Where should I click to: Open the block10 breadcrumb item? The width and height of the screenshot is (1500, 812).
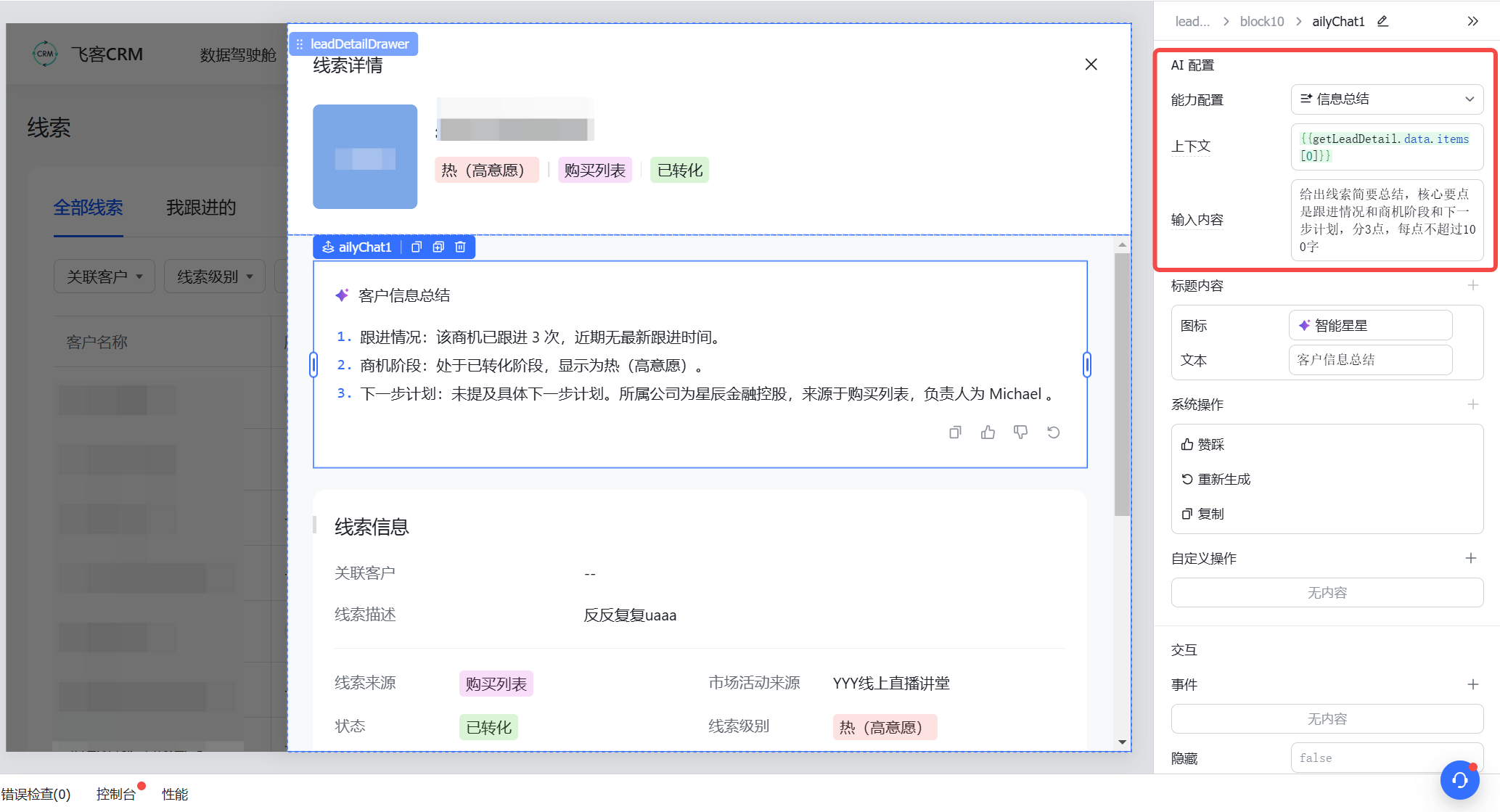(1262, 22)
